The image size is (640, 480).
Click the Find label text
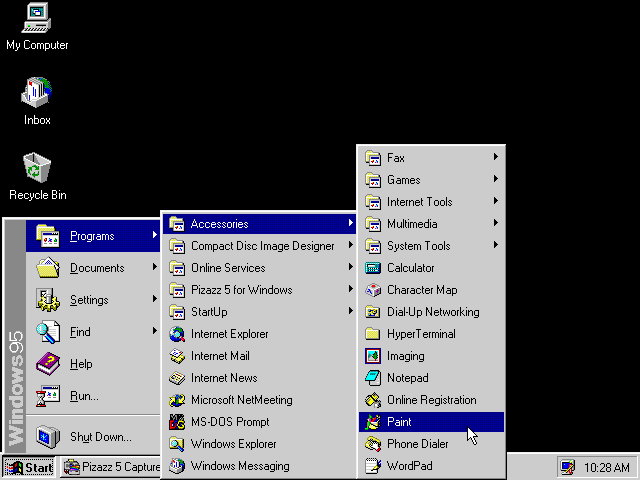(x=80, y=332)
